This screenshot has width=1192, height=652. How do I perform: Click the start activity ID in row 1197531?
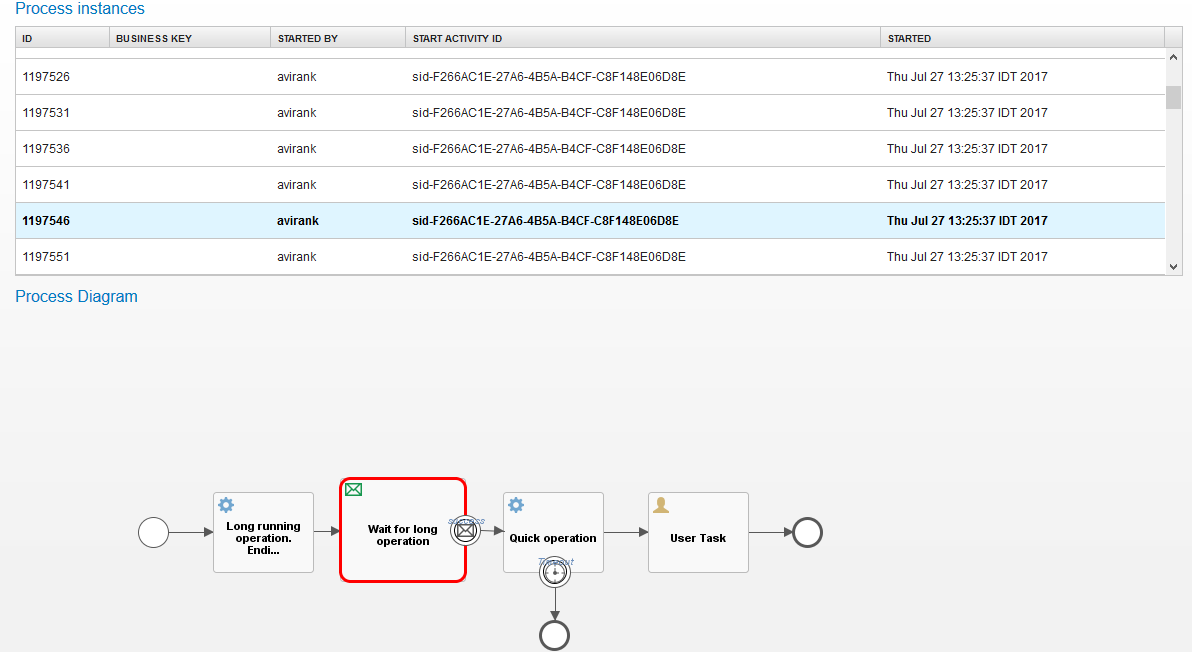click(x=549, y=112)
